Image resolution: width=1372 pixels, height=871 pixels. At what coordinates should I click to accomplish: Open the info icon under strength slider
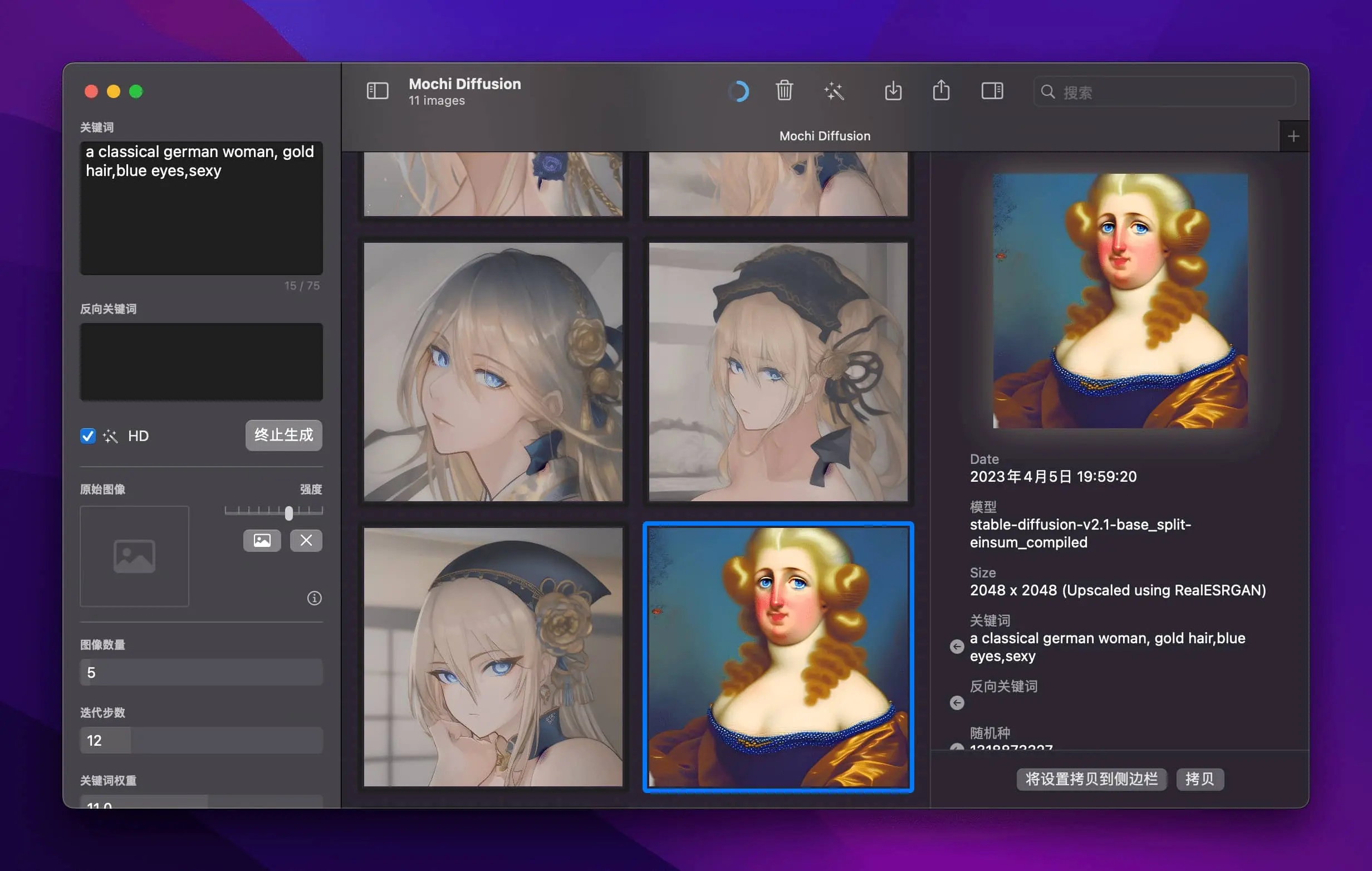coord(315,598)
